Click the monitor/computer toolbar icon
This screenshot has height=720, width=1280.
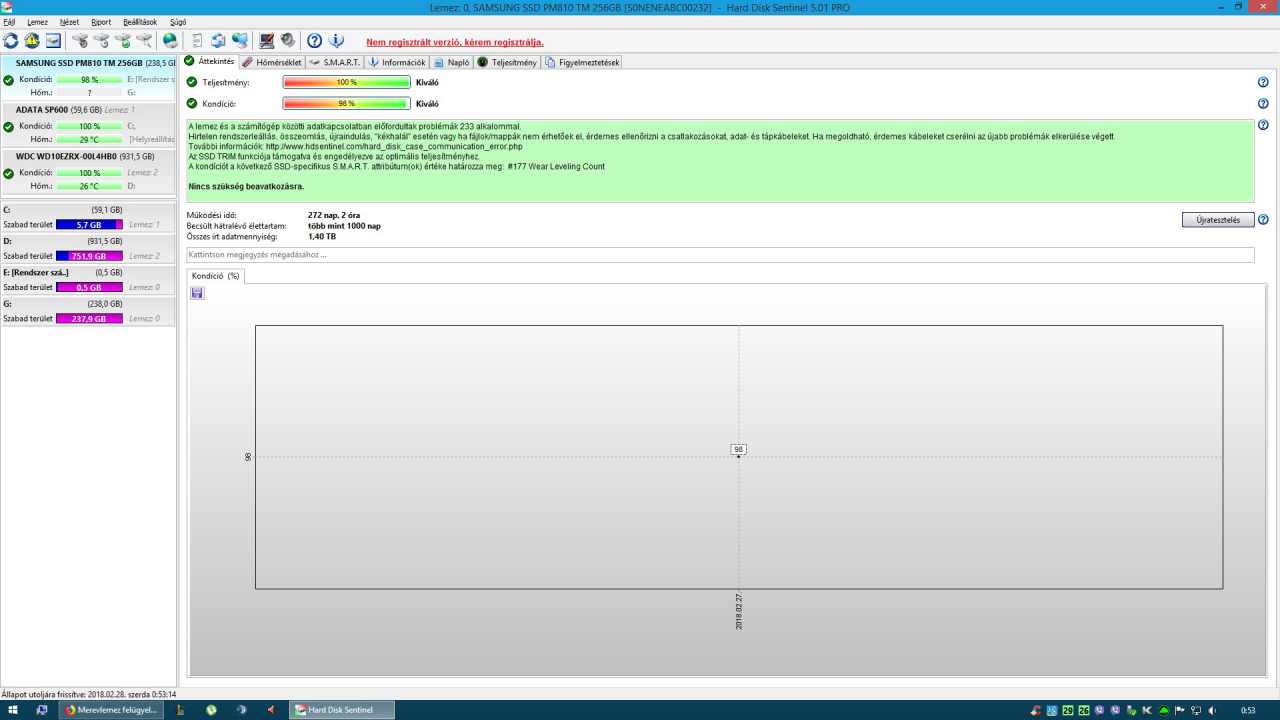[267, 41]
